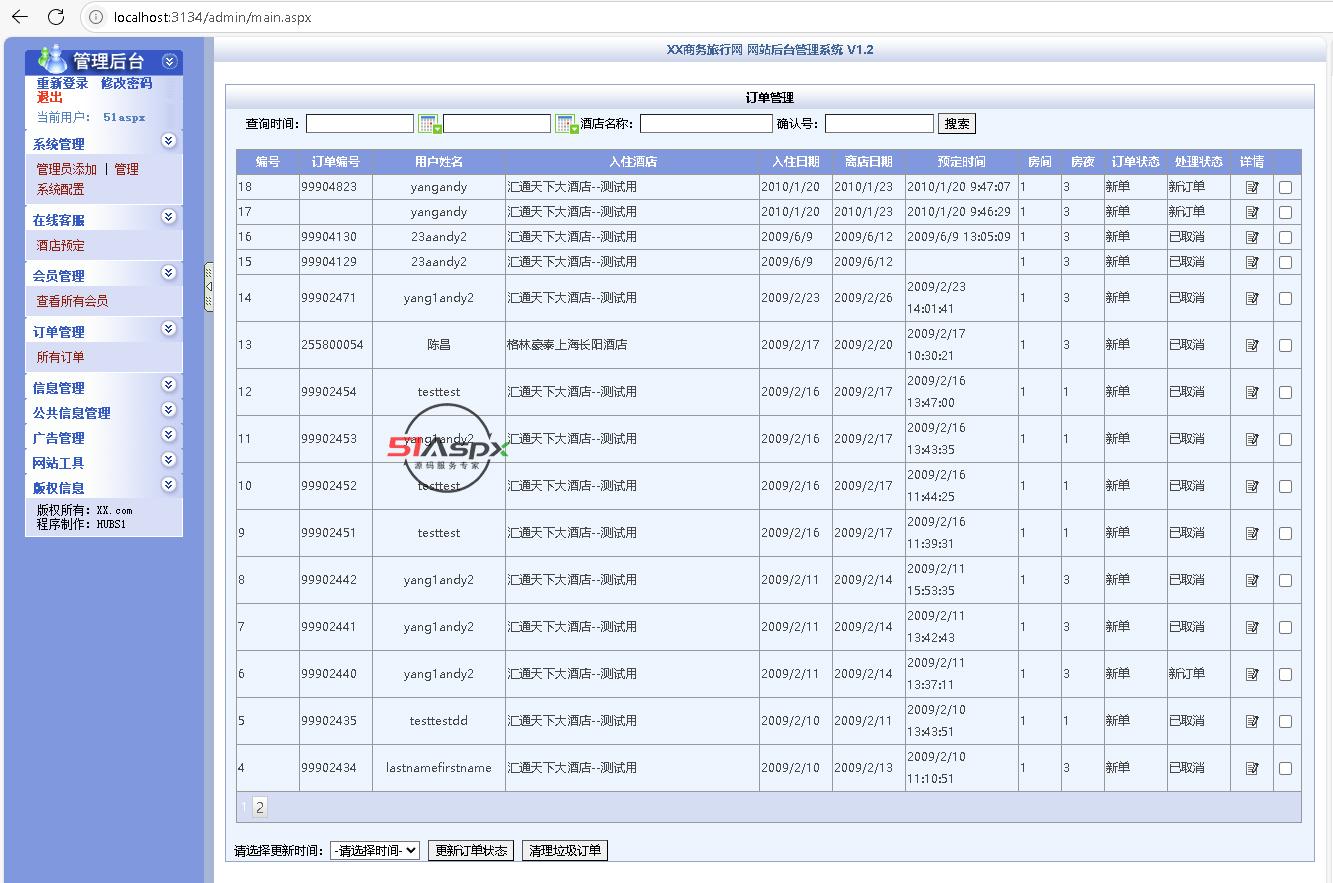
Task: Expand the 网站工具 section
Action: coord(169,460)
